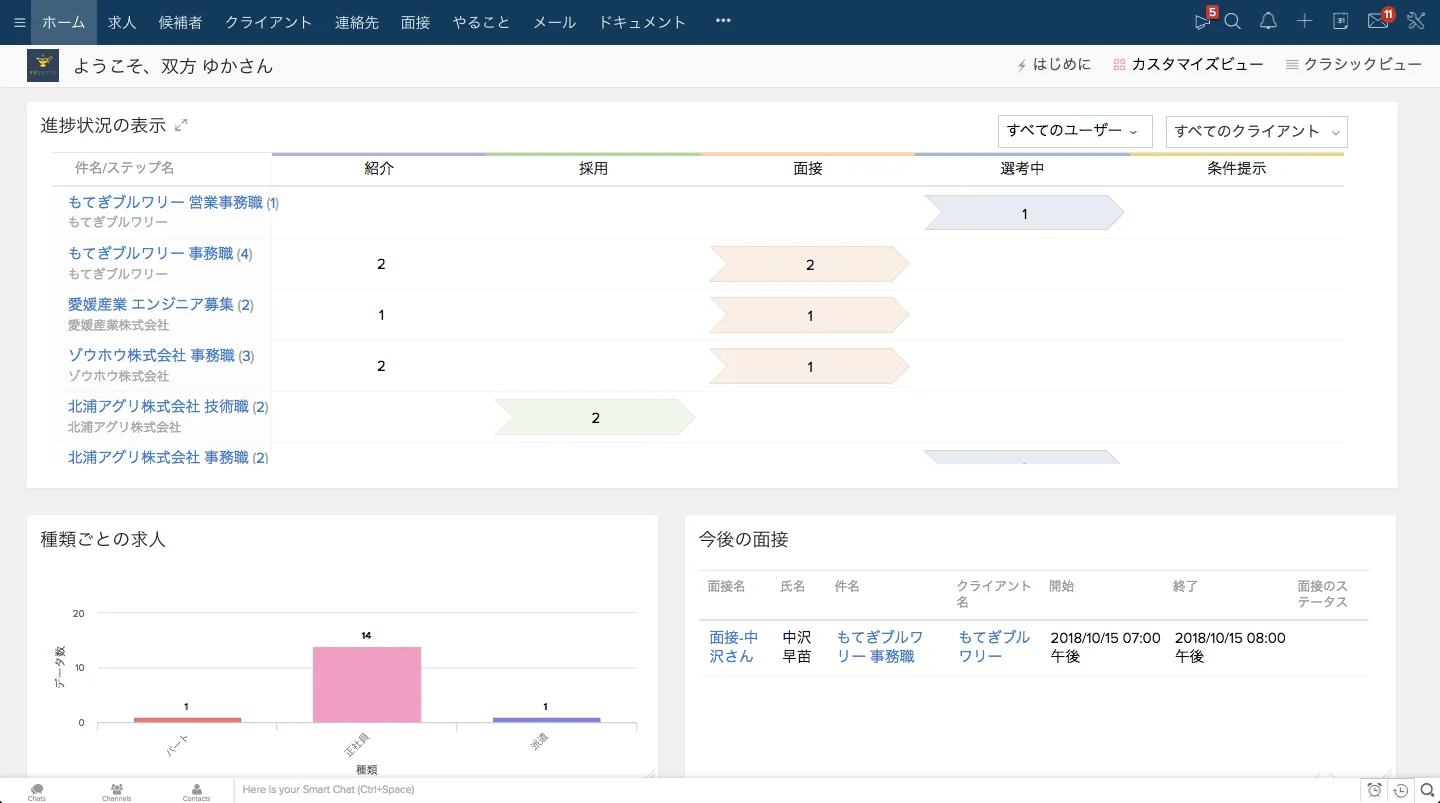Click the search magnifier in top bar

click(x=1233, y=22)
